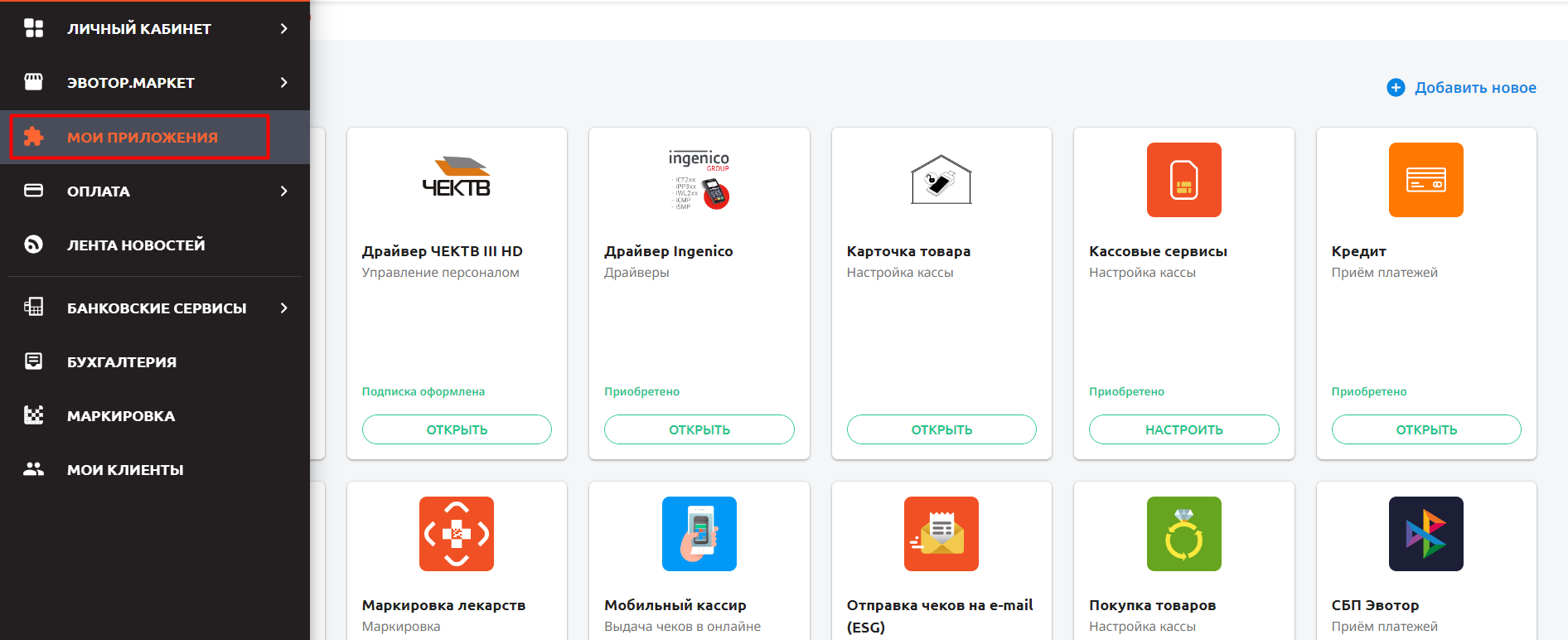Click the Оплата card icon

pos(33,191)
